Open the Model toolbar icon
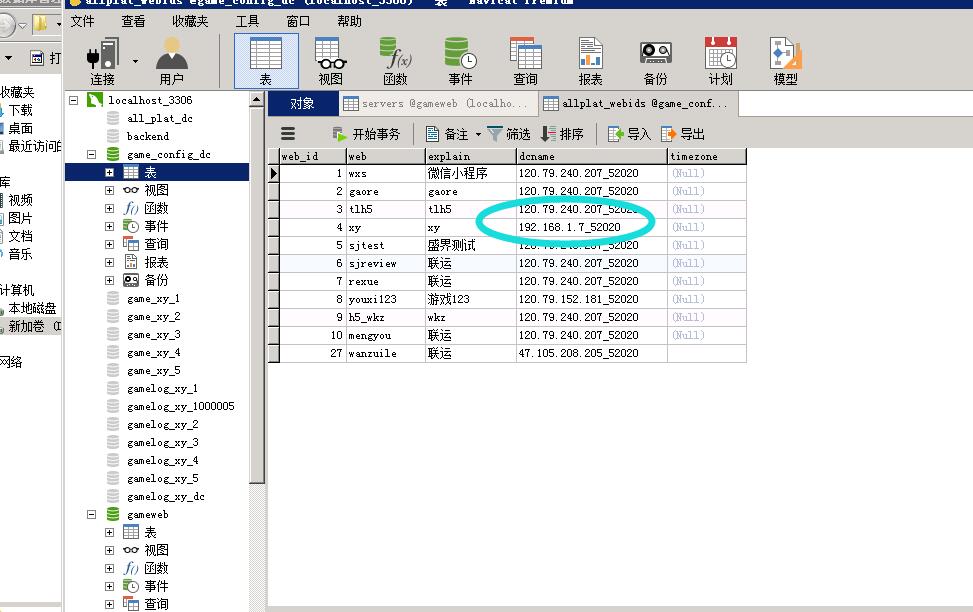Image resolution: width=973 pixels, height=612 pixels. point(786,60)
